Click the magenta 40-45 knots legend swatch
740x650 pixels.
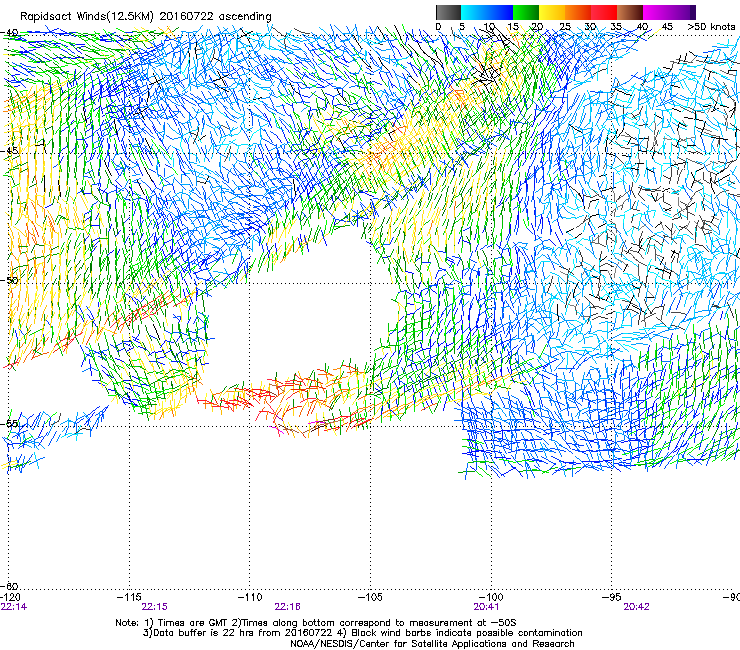tap(656, 12)
